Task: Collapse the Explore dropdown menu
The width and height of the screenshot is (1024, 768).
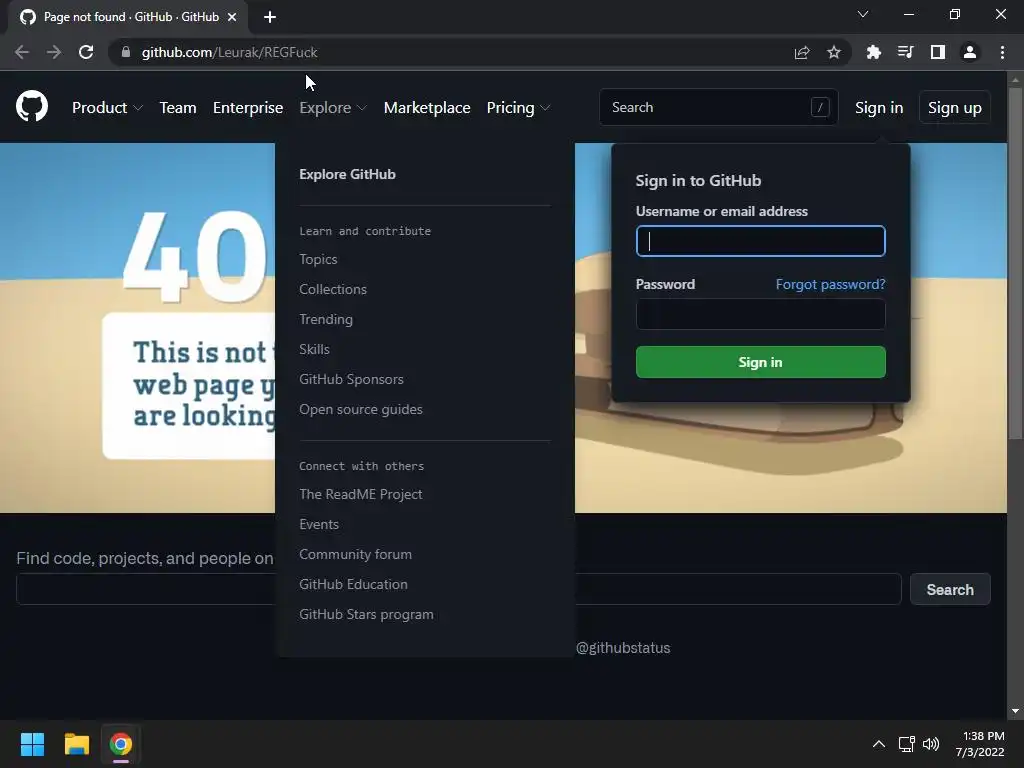Action: [x=333, y=108]
